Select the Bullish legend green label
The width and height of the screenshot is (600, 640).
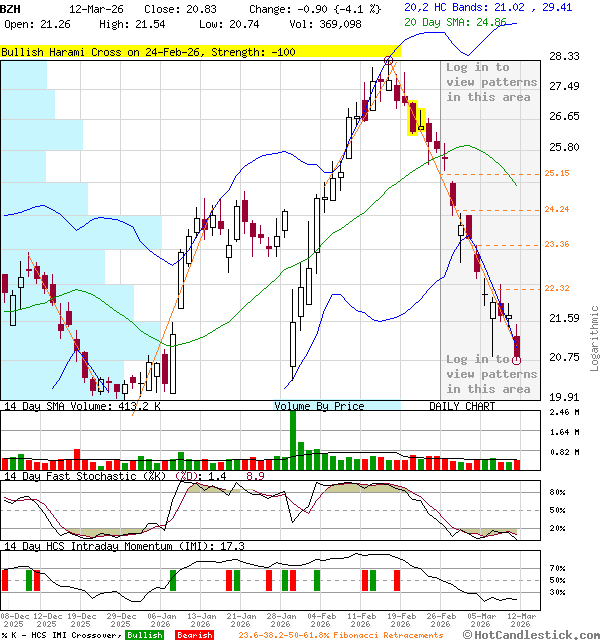tap(144, 635)
